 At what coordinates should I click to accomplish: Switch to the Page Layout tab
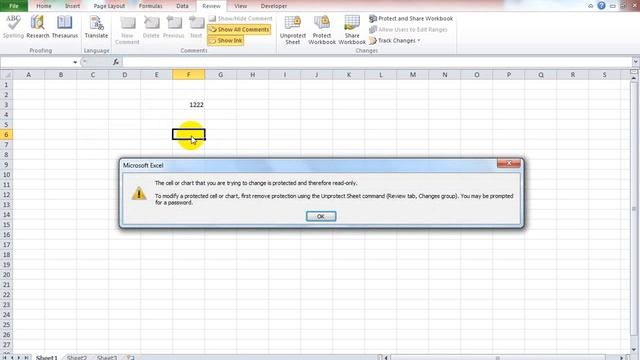point(109,6)
